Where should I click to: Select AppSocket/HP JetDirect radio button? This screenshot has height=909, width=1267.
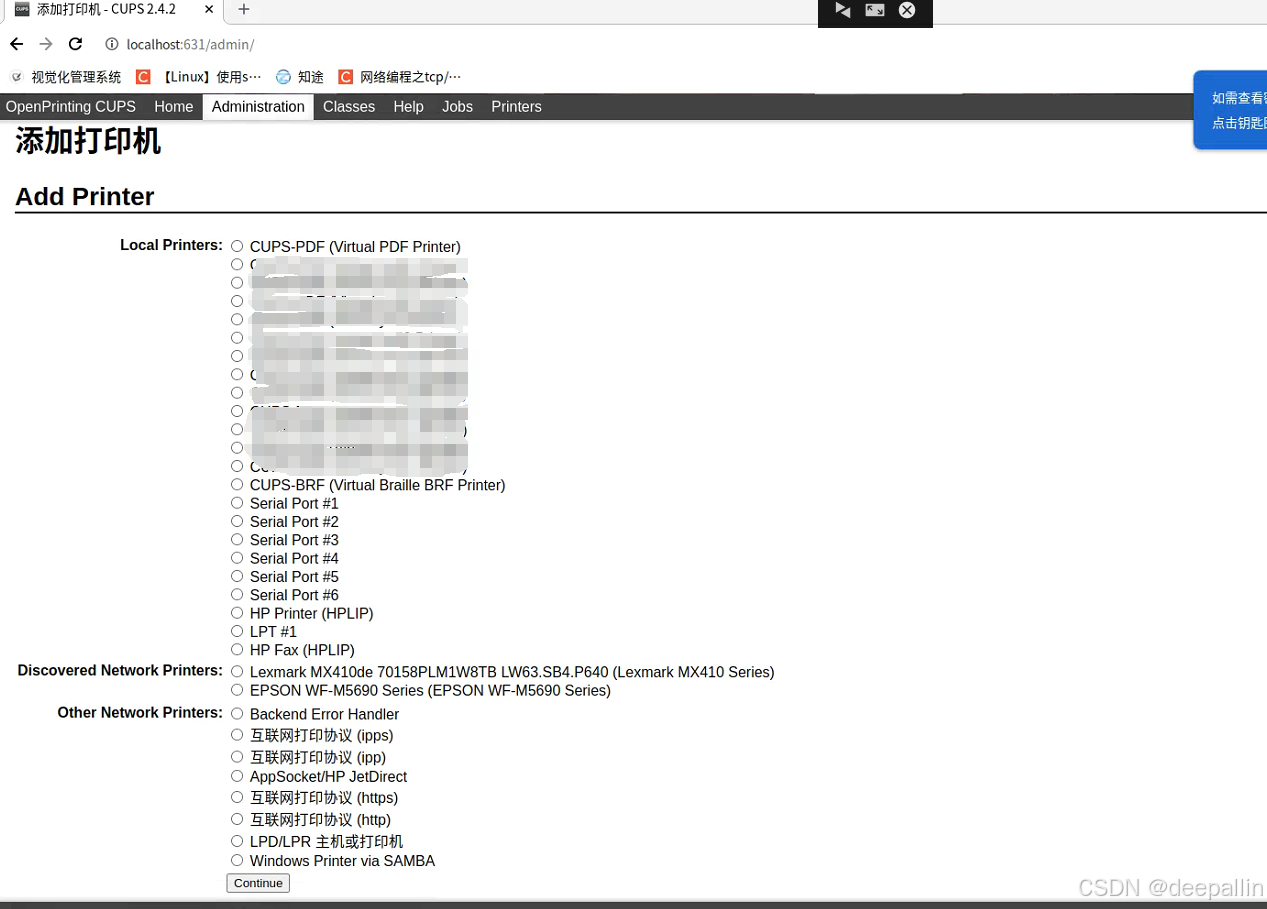[237, 776]
